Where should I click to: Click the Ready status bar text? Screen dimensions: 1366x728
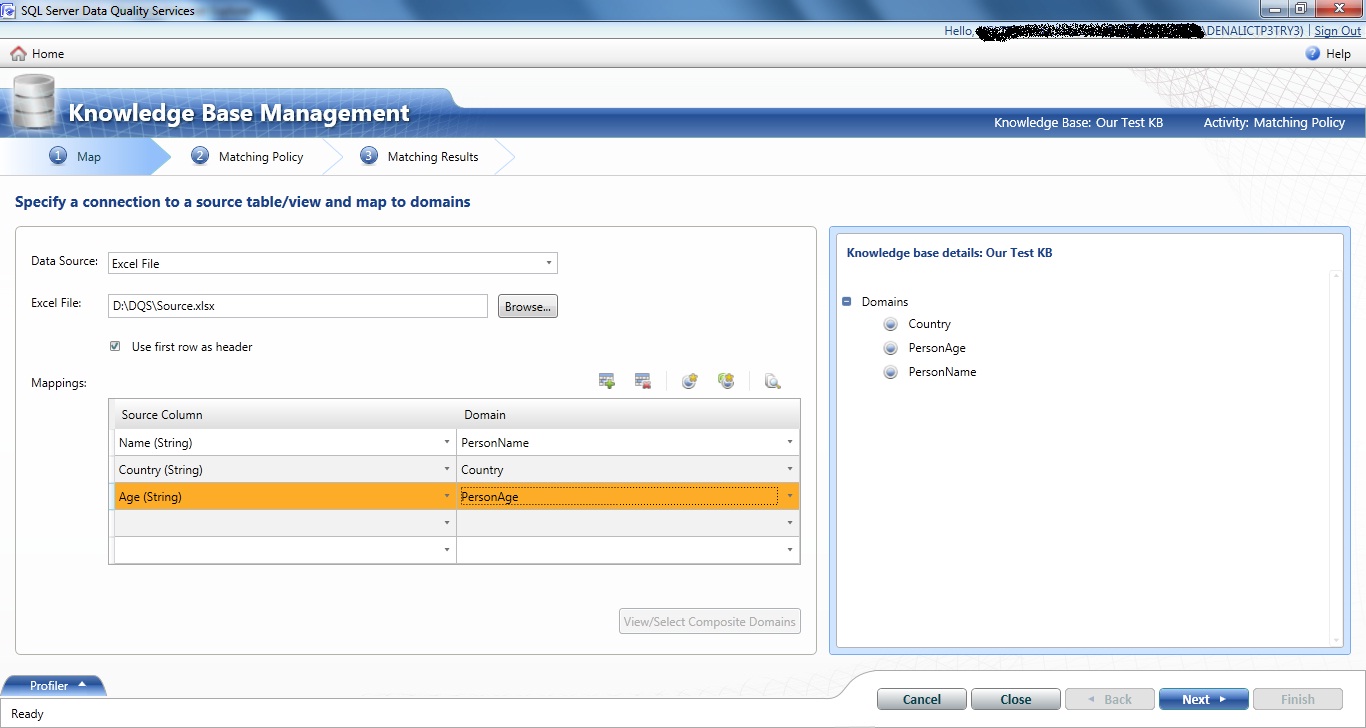coord(27,714)
